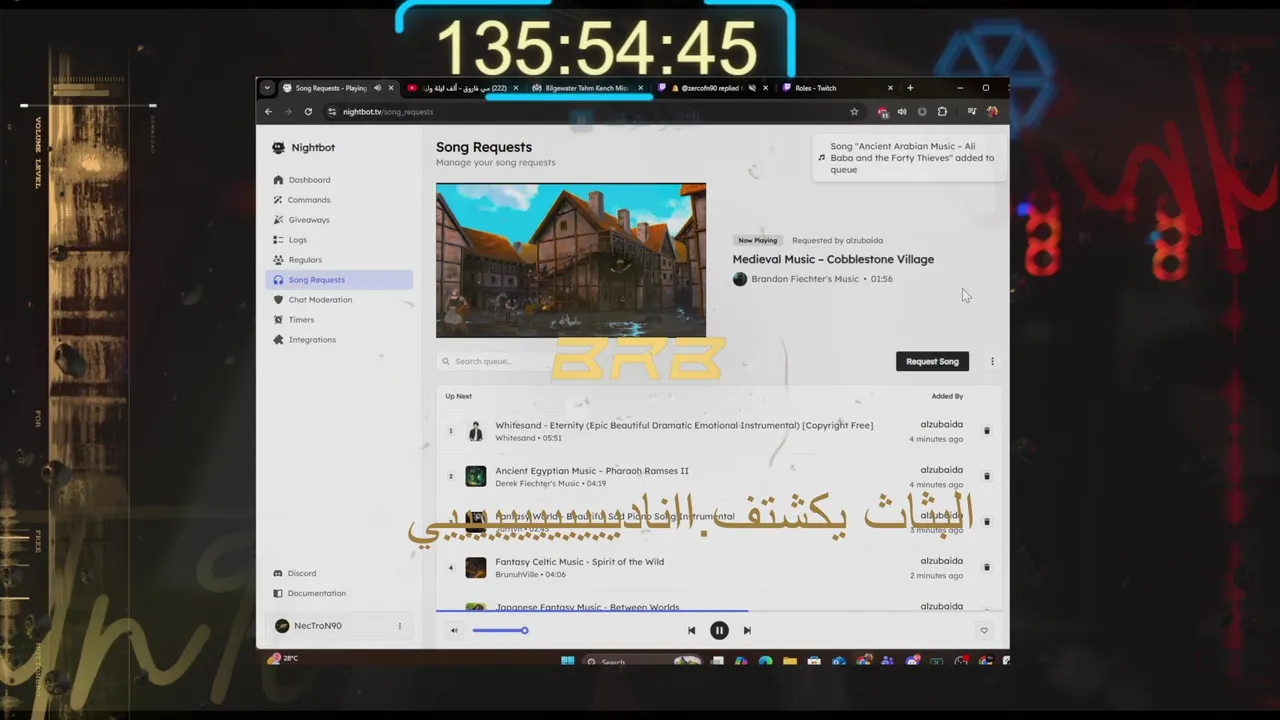Delete Fantasy Celtic Music from queue

(x=987, y=567)
